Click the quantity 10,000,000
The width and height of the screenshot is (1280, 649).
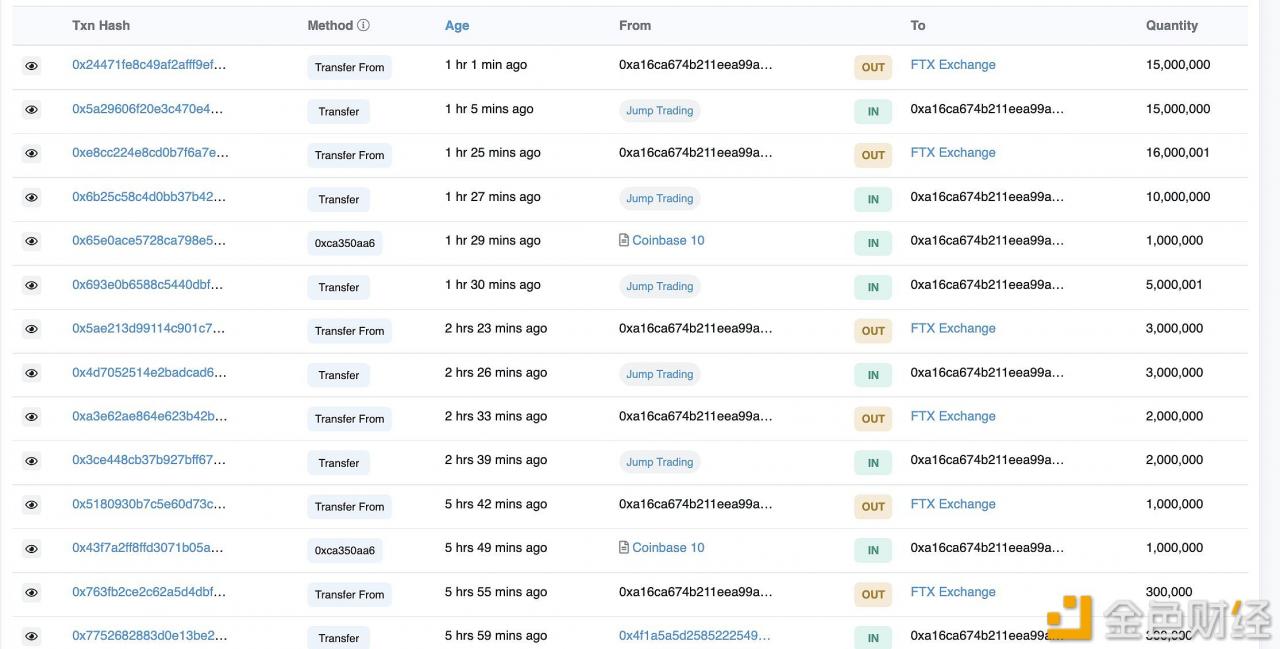coord(1178,197)
